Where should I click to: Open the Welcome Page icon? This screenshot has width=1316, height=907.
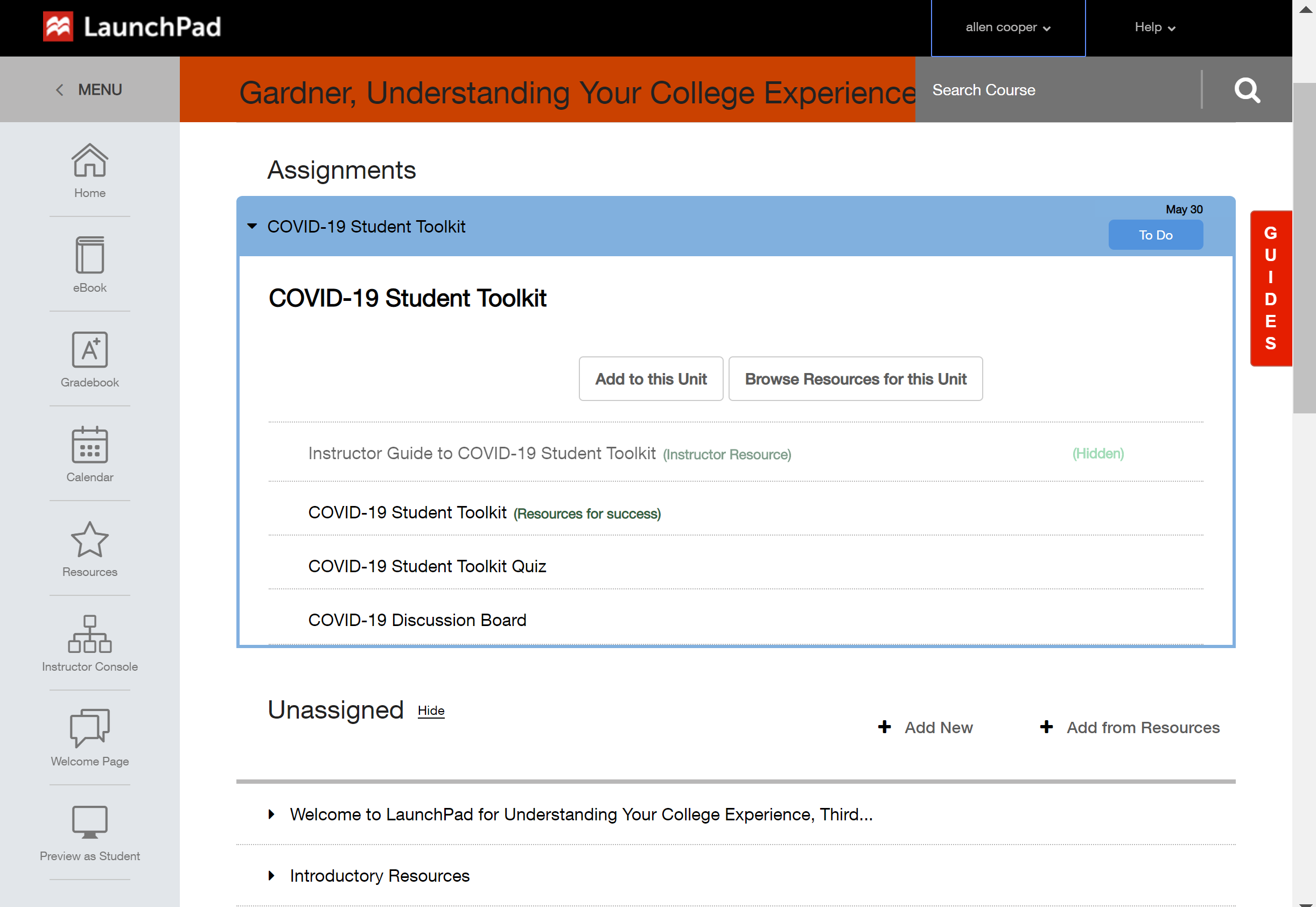pos(90,728)
